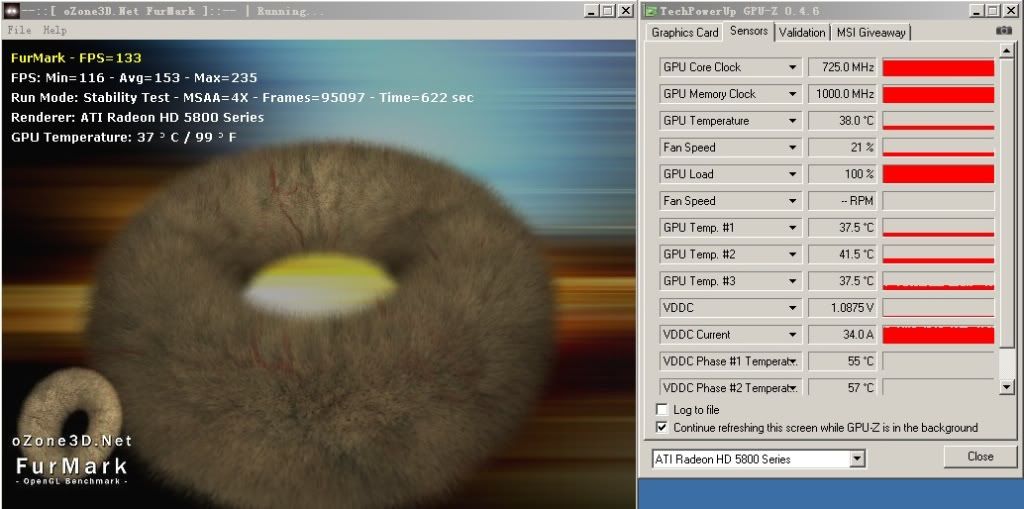Click the FurMark window title bar icon
Screen dimensions: 1024x509
tap(10, 11)
